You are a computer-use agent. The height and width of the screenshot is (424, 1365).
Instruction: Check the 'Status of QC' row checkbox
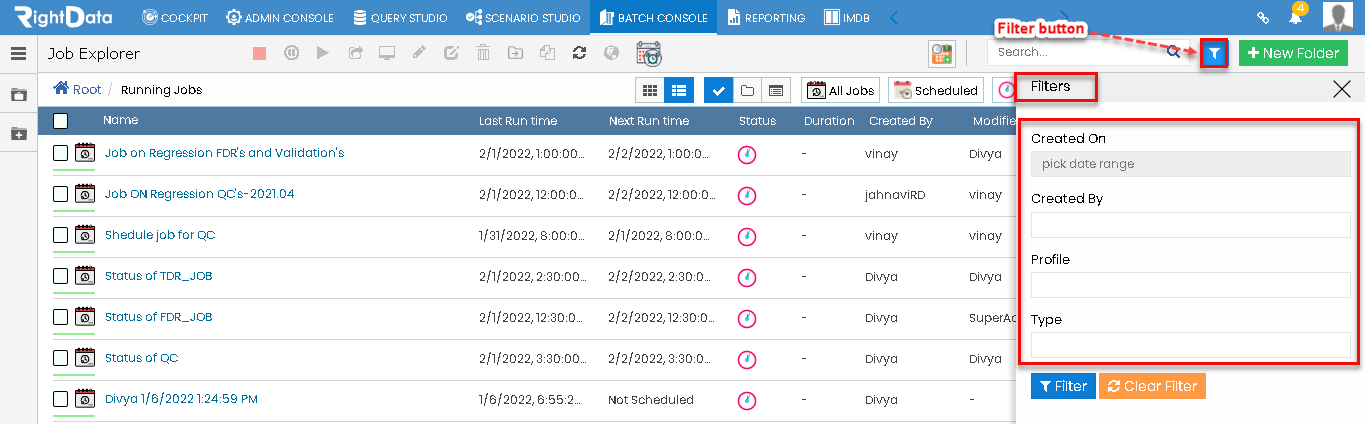click(61, 358)
